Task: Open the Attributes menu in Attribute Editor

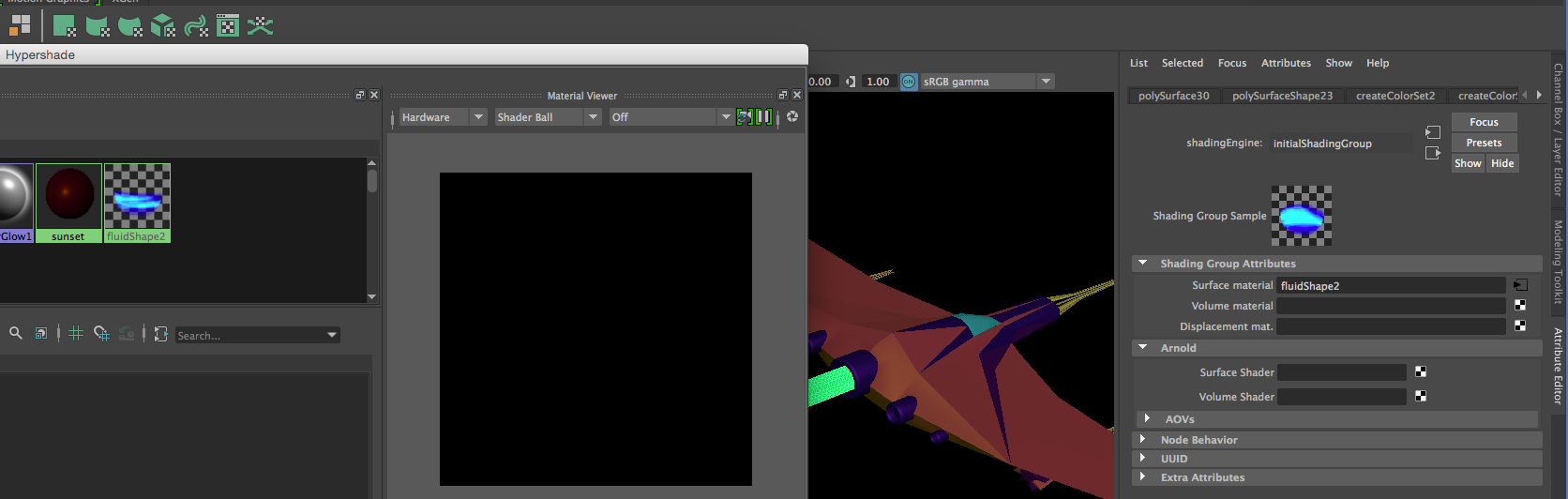Action: 1286,63
